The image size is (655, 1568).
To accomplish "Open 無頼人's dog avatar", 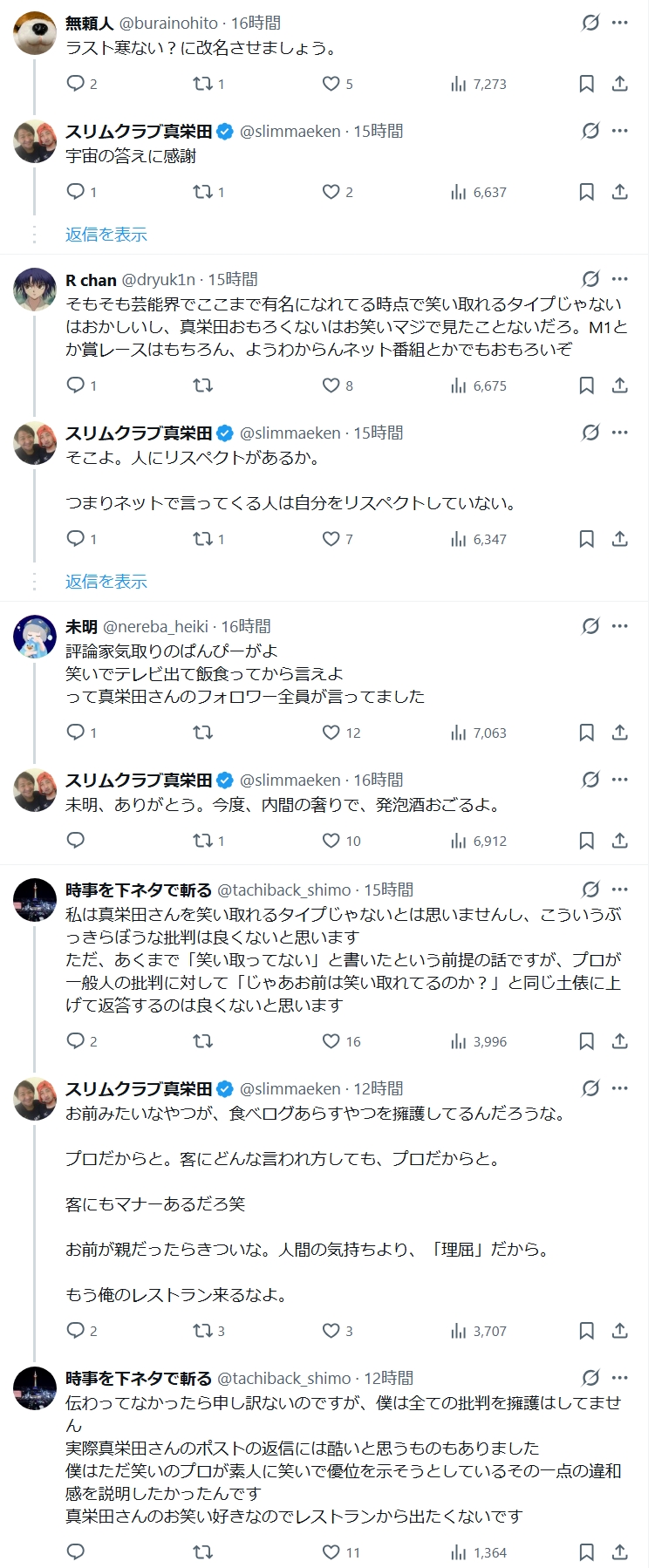I will point(35,33).
